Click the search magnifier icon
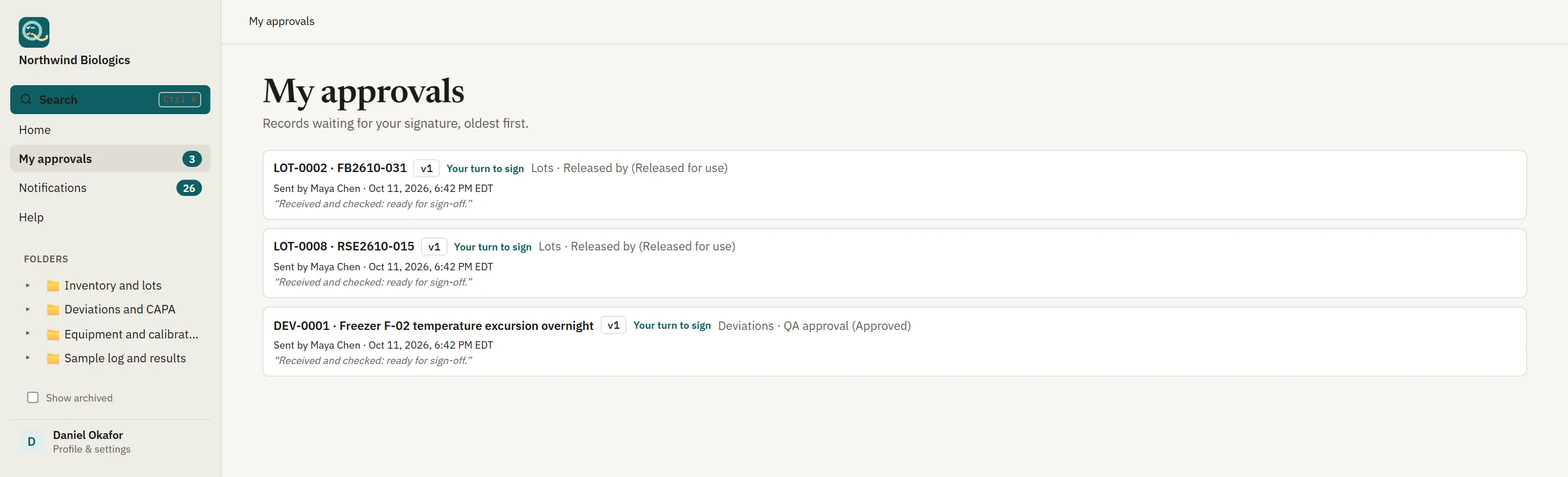Screen dimensions: 1568x477 [26, 99]
